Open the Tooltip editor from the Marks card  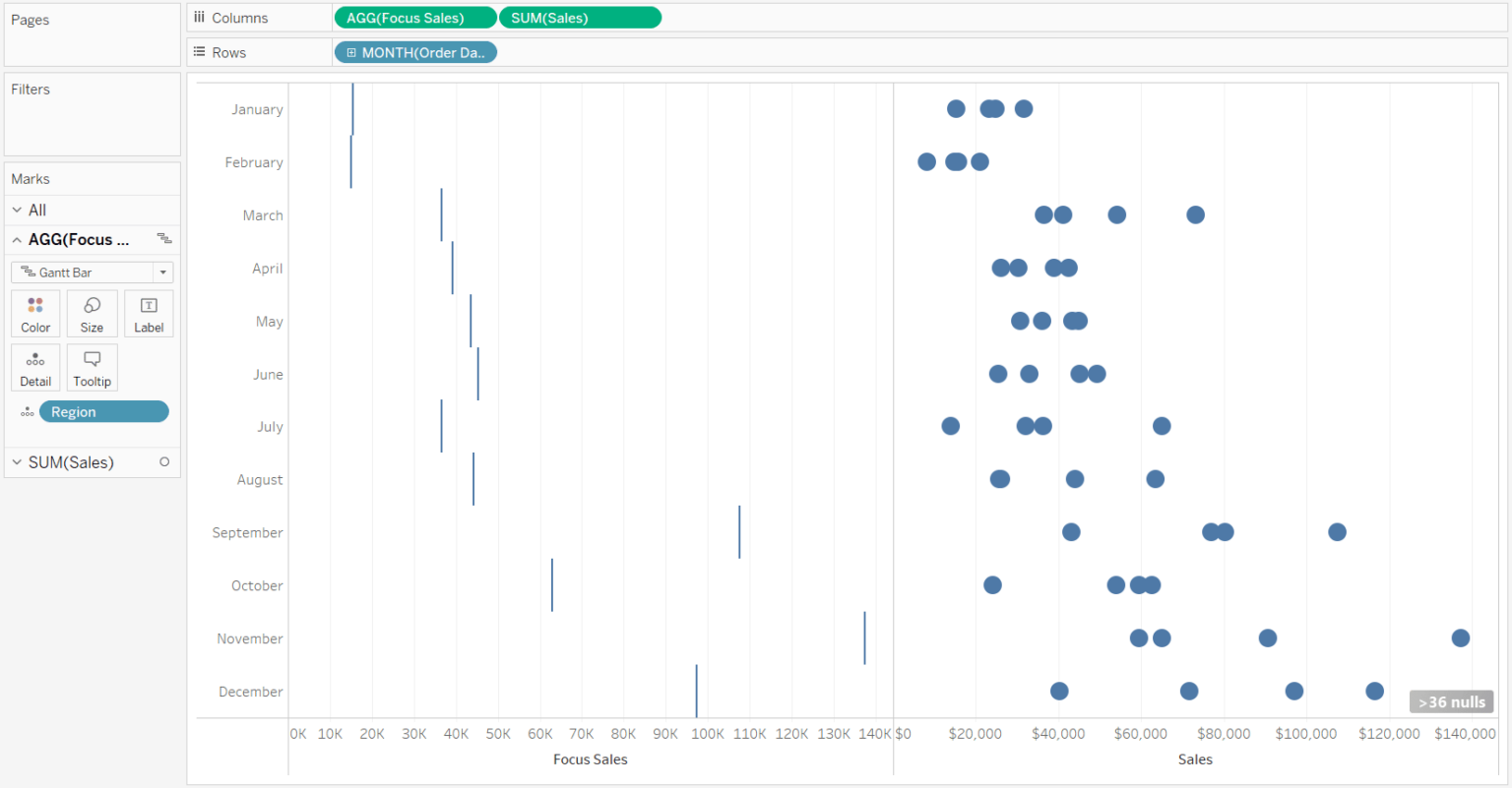(x=92, y=367)
